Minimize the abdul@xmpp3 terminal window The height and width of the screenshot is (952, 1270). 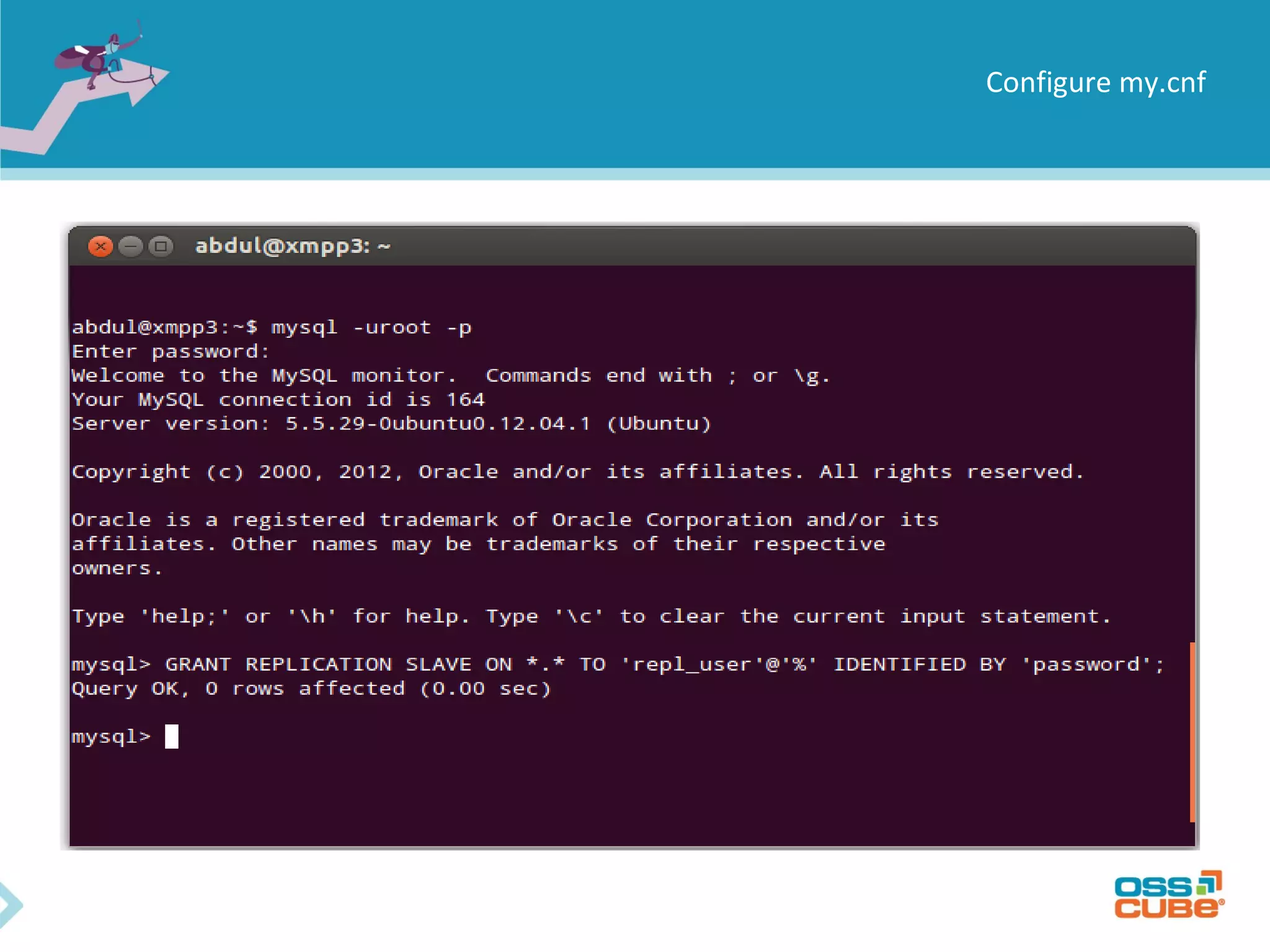click(x=131, y=247)
